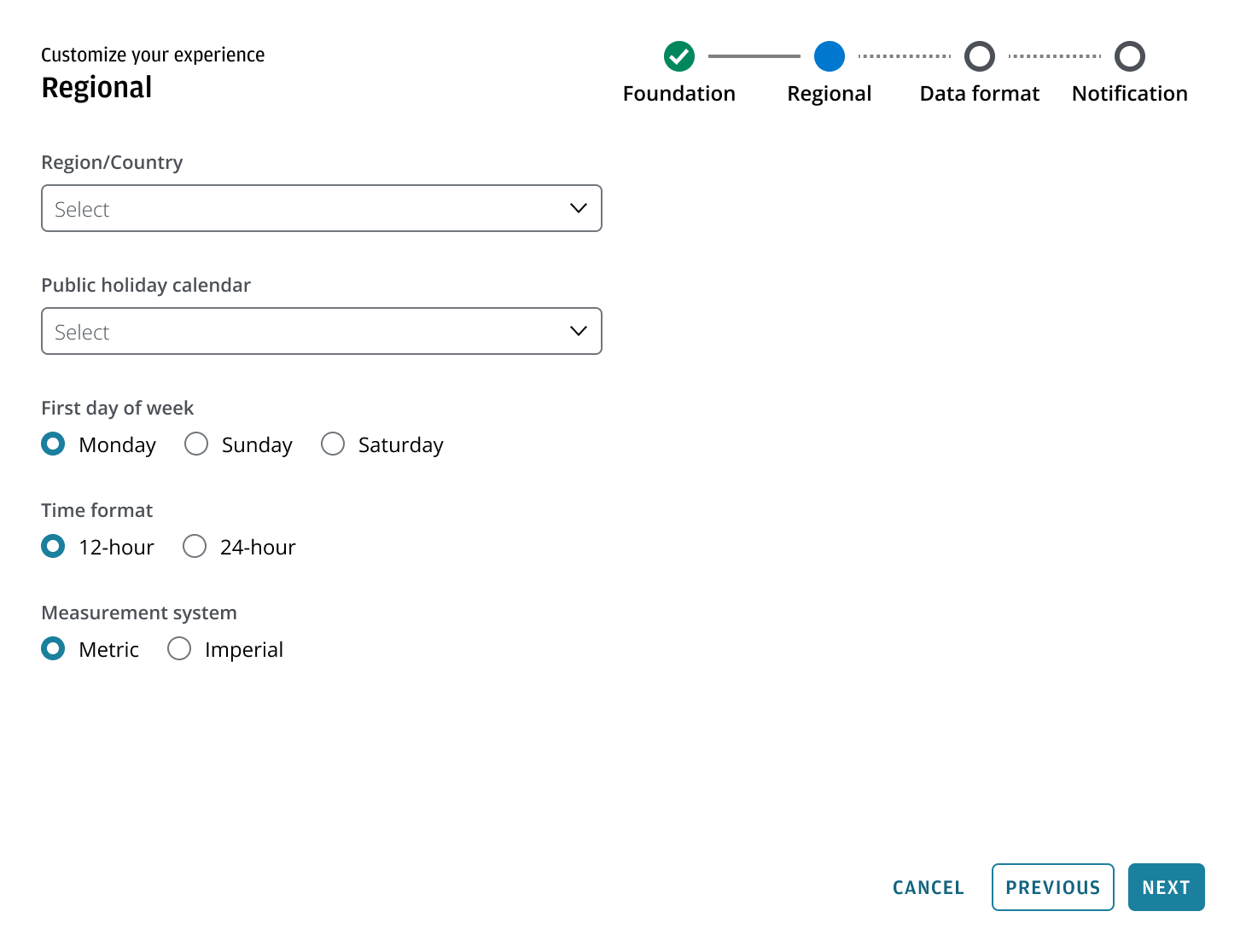Select Saturday as first day of week

[x=333, y=444]
